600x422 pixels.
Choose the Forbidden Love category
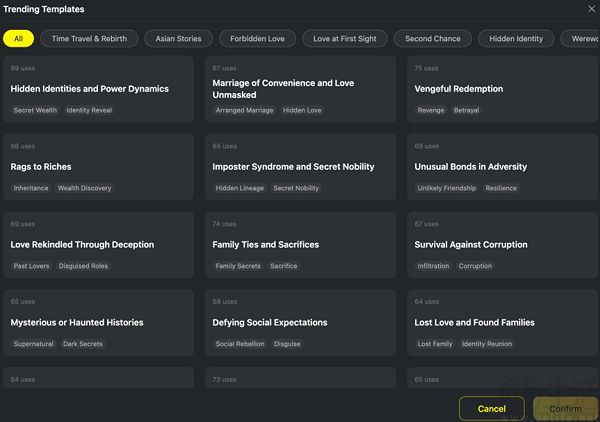pos(256,39)
